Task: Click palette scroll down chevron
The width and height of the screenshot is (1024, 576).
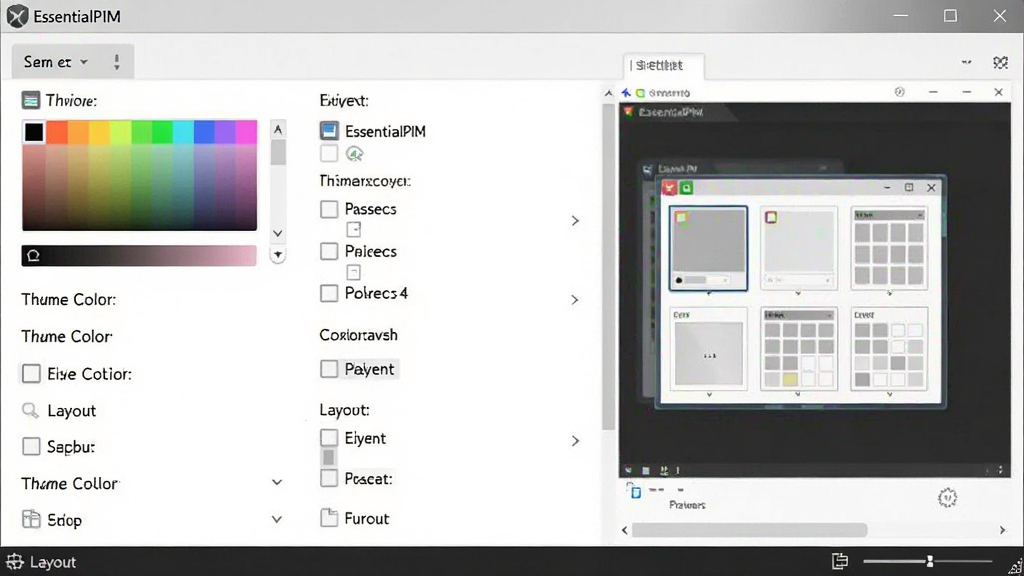Action: click(x=278, y=233)
